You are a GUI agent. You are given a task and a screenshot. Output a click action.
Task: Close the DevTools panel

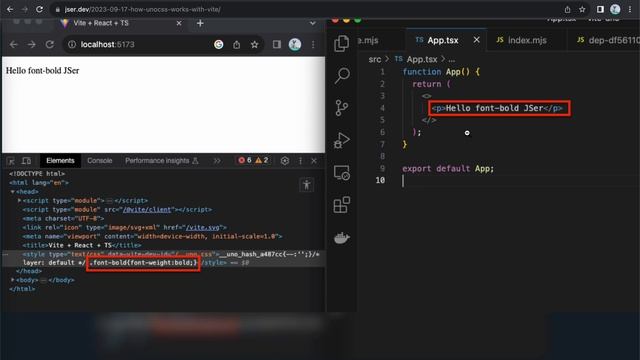coord(314,161)
